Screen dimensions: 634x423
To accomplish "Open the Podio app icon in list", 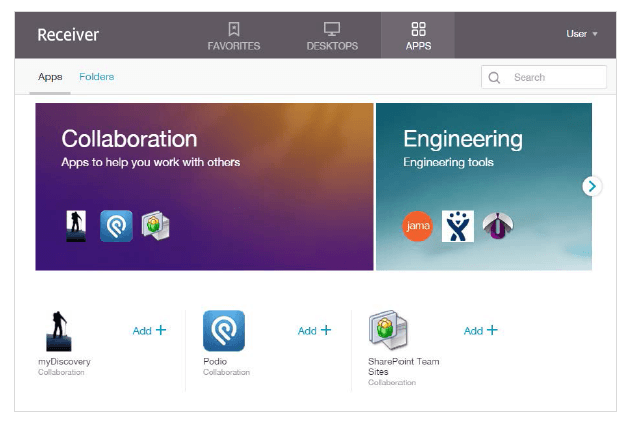I will 224,330.
